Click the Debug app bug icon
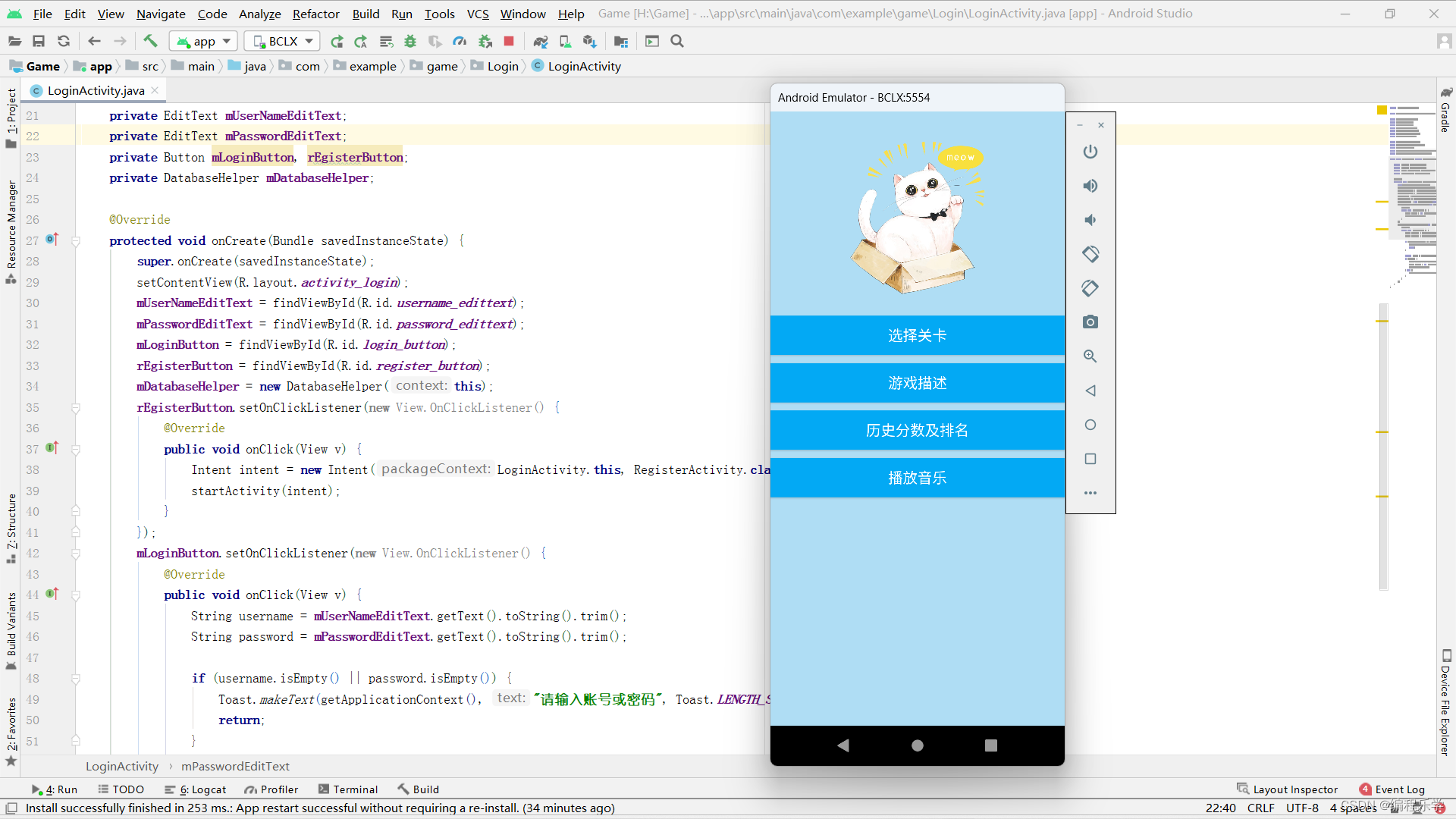The image size is (1456, 819). (410, 41)
